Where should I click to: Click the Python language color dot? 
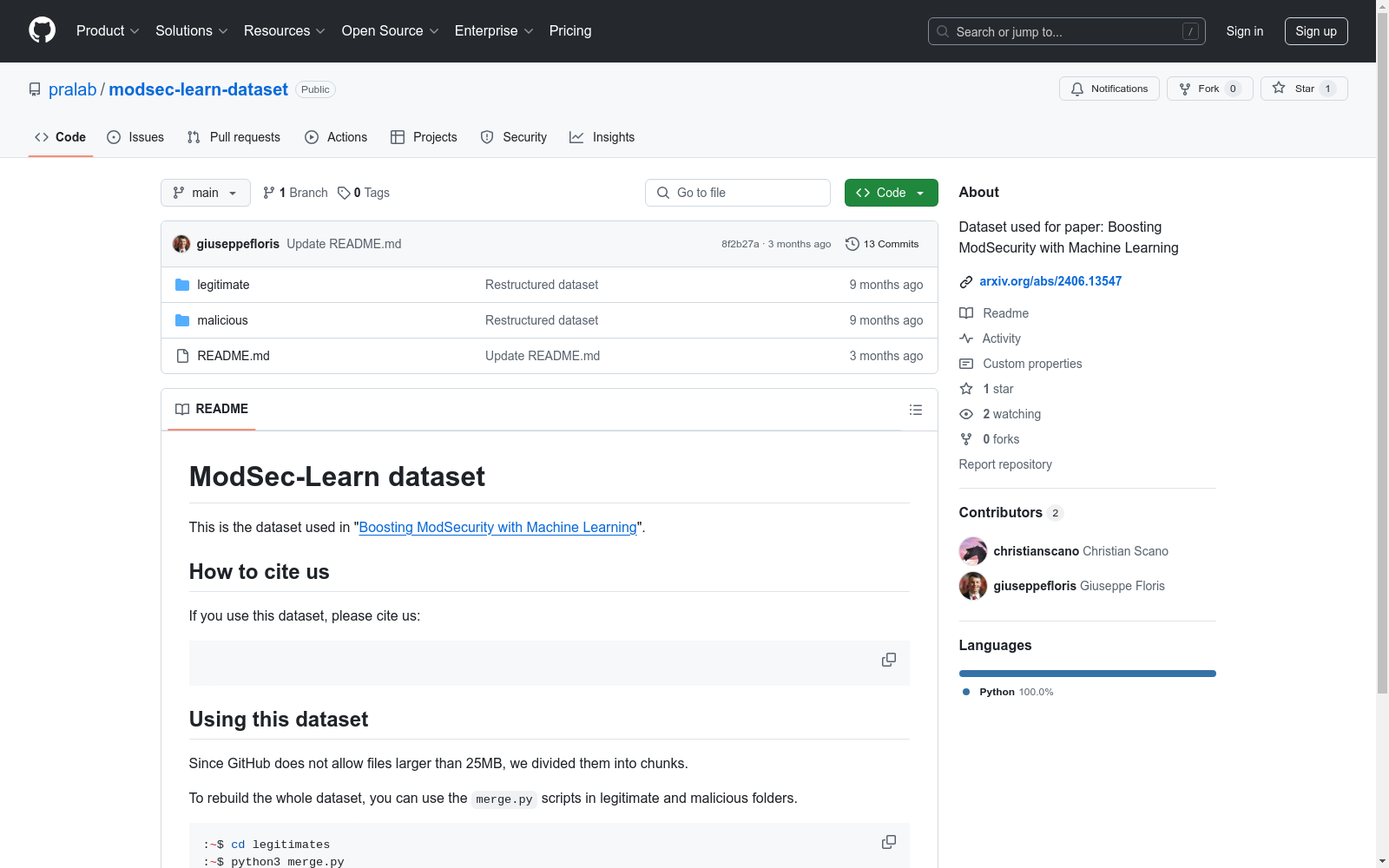[x=966, y=692]
